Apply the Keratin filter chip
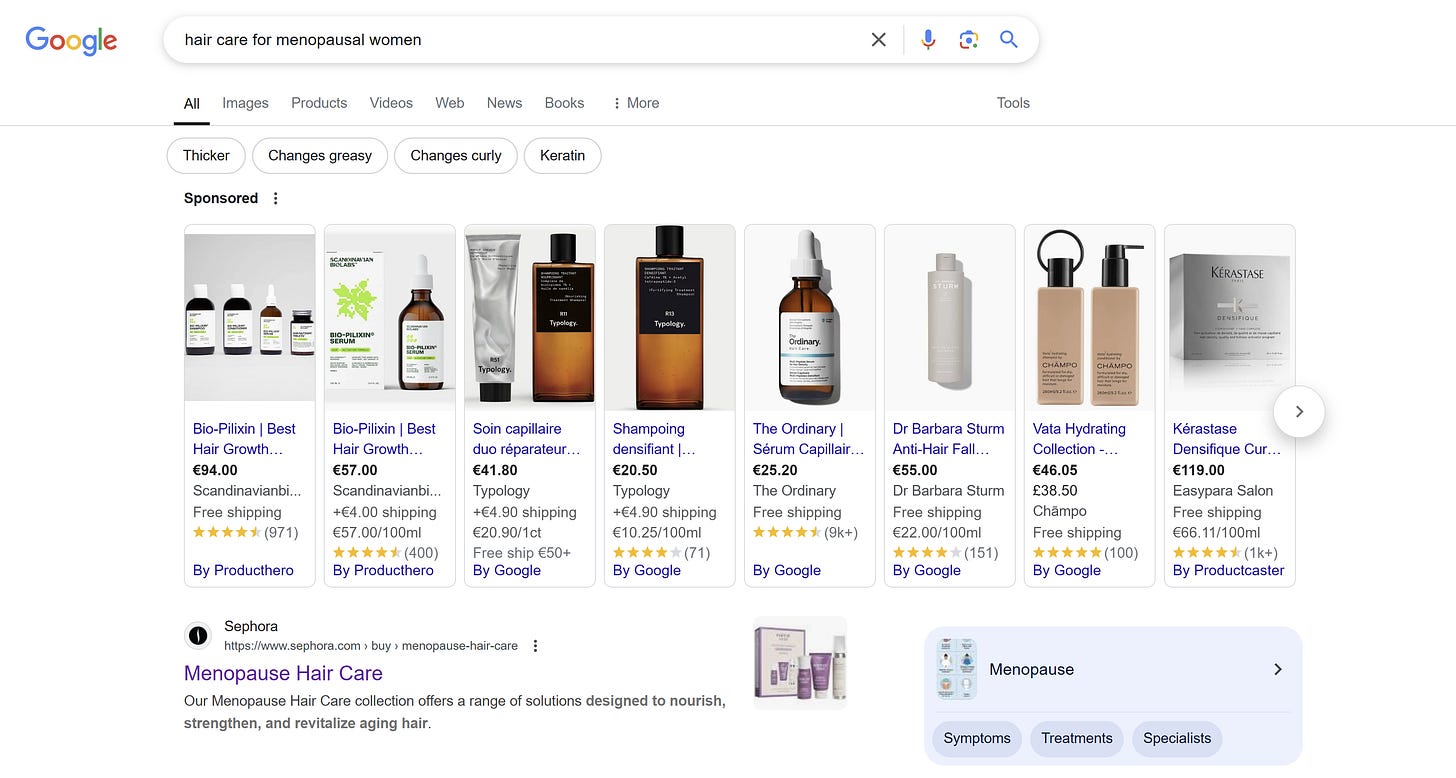Screen dimensions: 1456x778 click(563, 156)
